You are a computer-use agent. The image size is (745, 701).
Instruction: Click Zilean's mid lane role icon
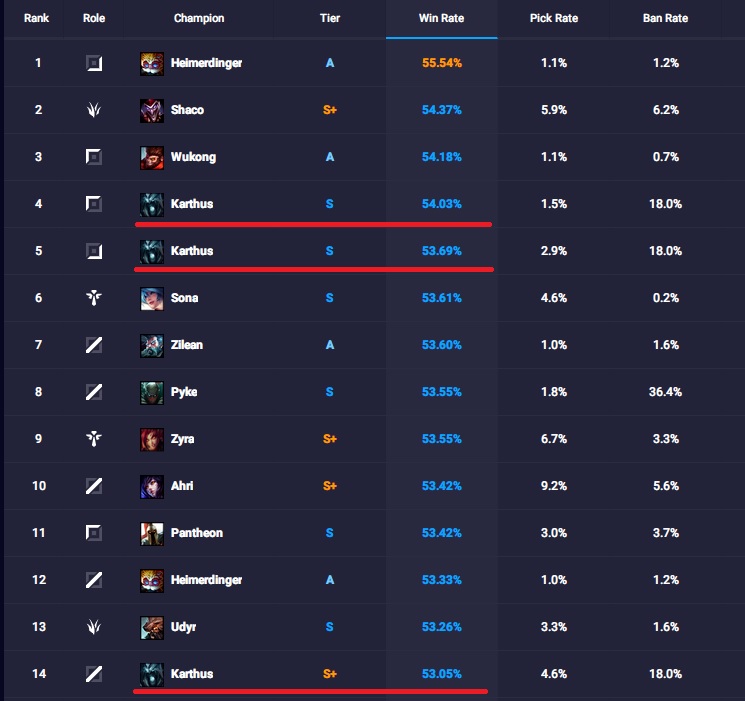click(94, 345)
